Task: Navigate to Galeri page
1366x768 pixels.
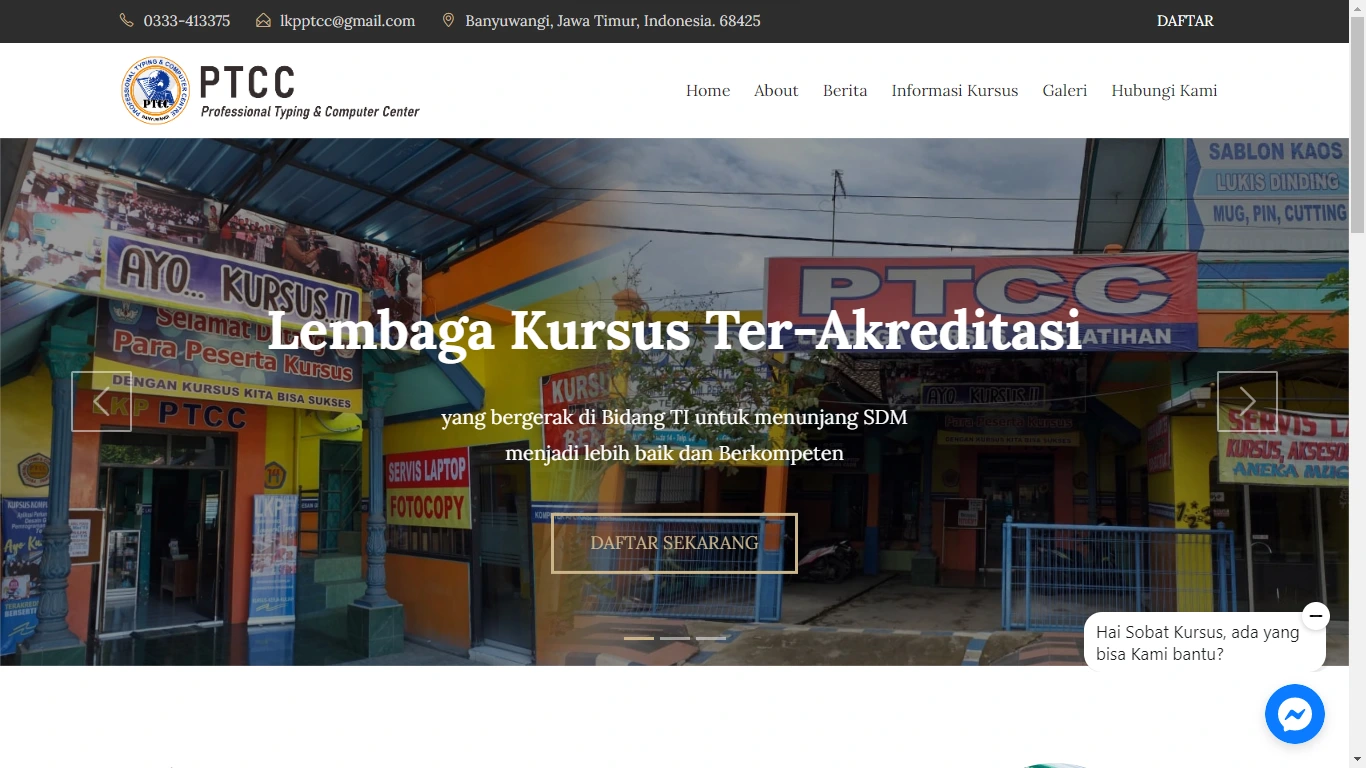Action: point(1064,91)
